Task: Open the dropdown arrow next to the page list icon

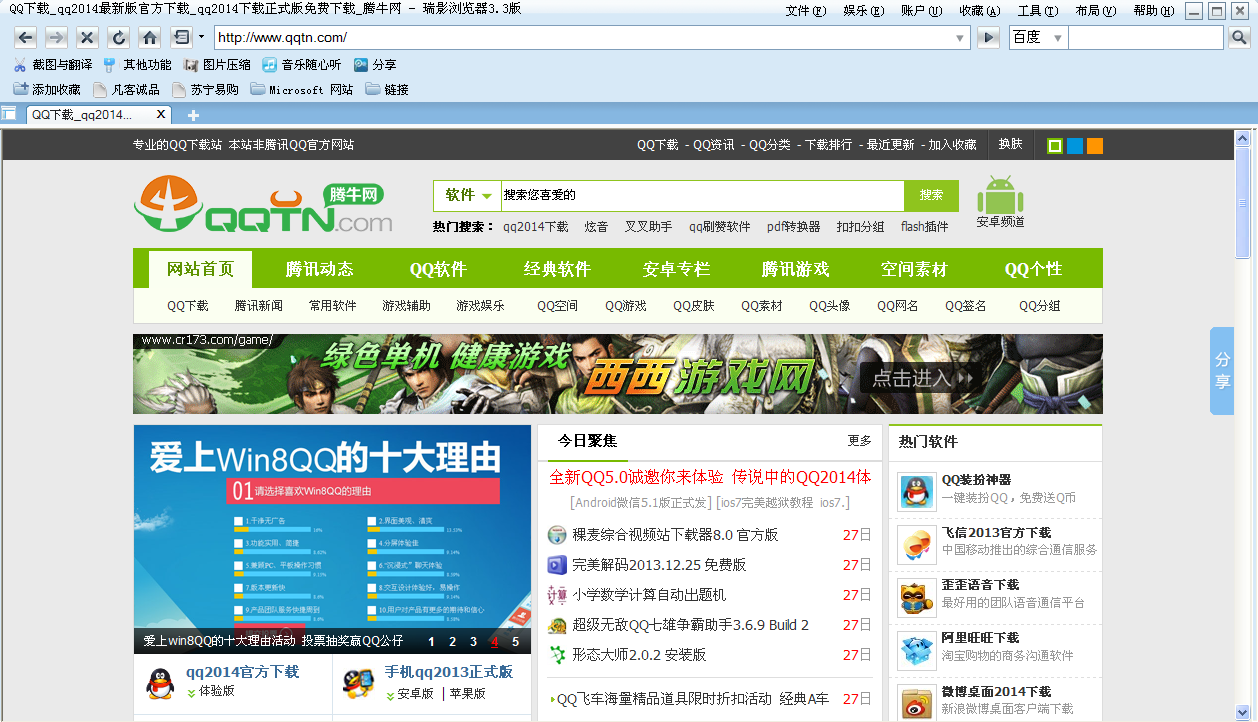Action: pyautogui.click(x=201, y=38)
